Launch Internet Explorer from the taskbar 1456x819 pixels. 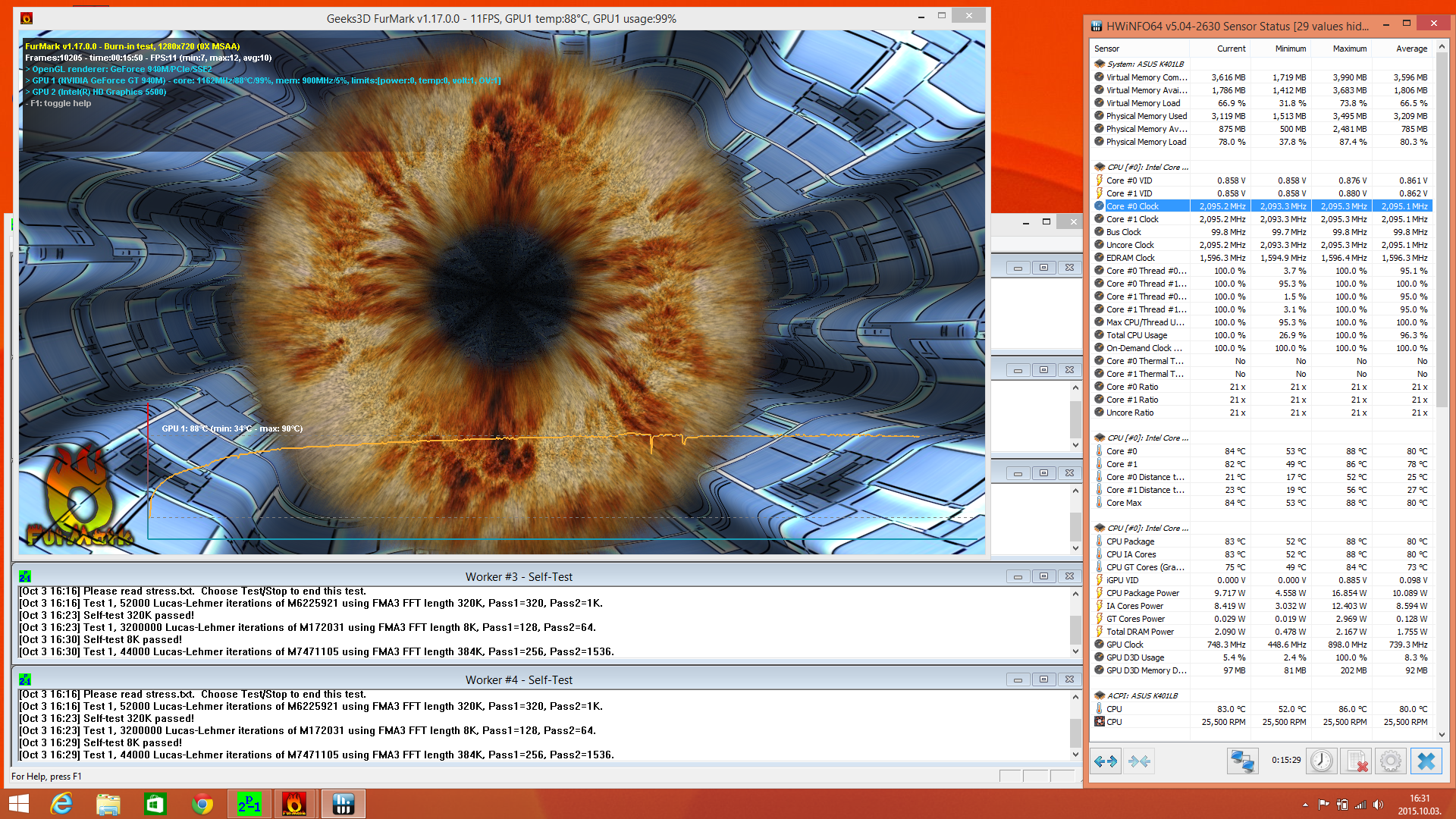[x=61, y=804]
